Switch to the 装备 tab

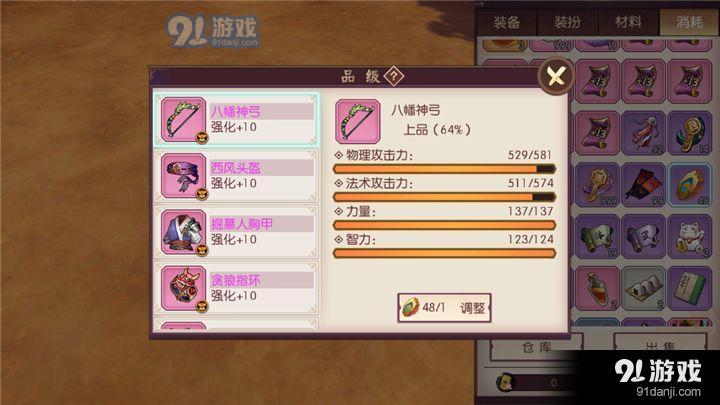point(506,22)
